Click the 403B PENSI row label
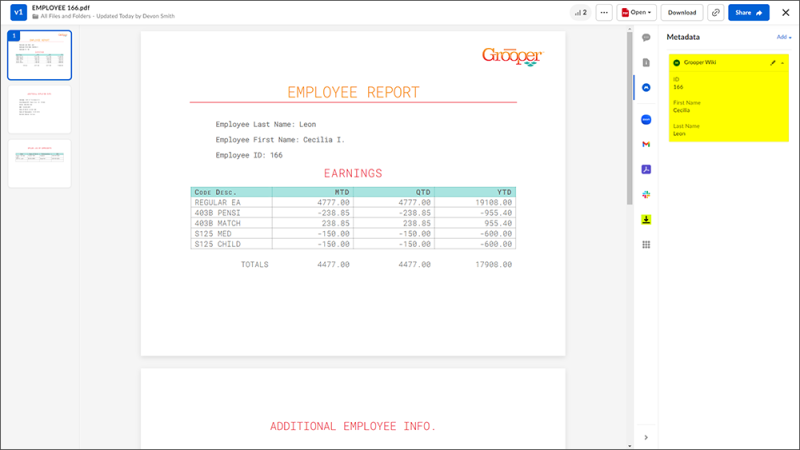800x450 pixels. click(x=217, y=213)
